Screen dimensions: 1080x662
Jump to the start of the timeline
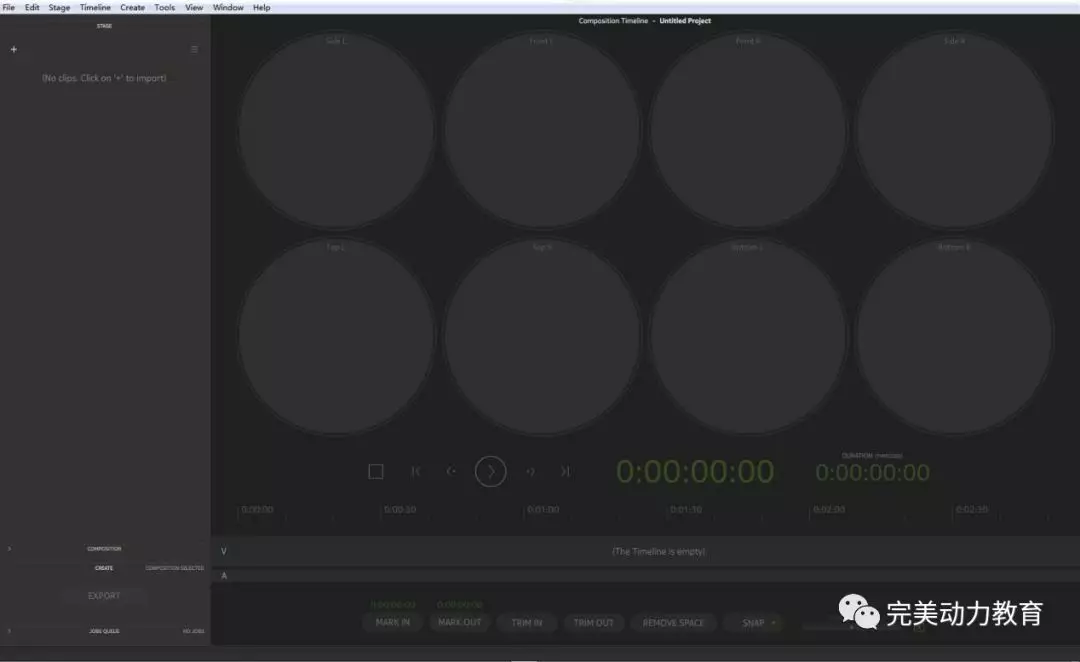416,472
